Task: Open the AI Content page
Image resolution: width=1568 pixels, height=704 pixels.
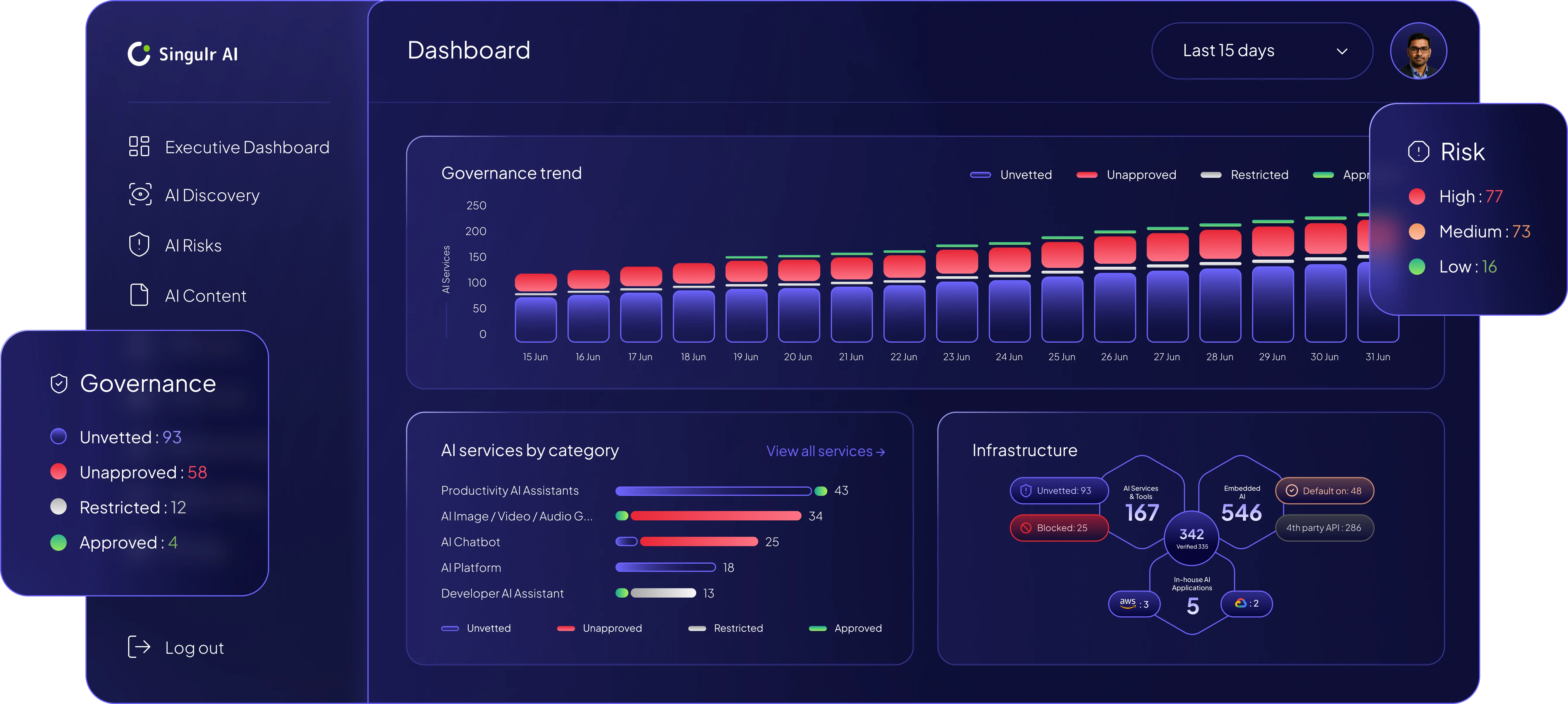Action: click(206, 295)
